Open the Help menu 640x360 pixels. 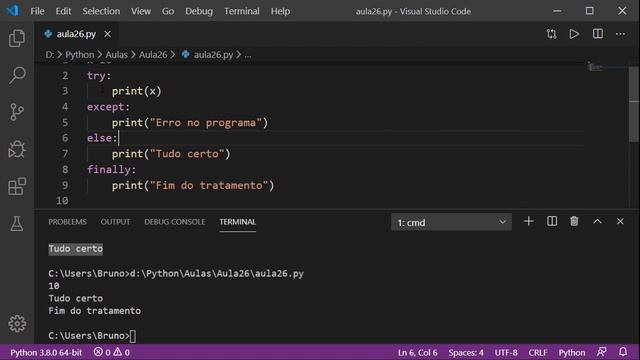click(x=280, y=11)
